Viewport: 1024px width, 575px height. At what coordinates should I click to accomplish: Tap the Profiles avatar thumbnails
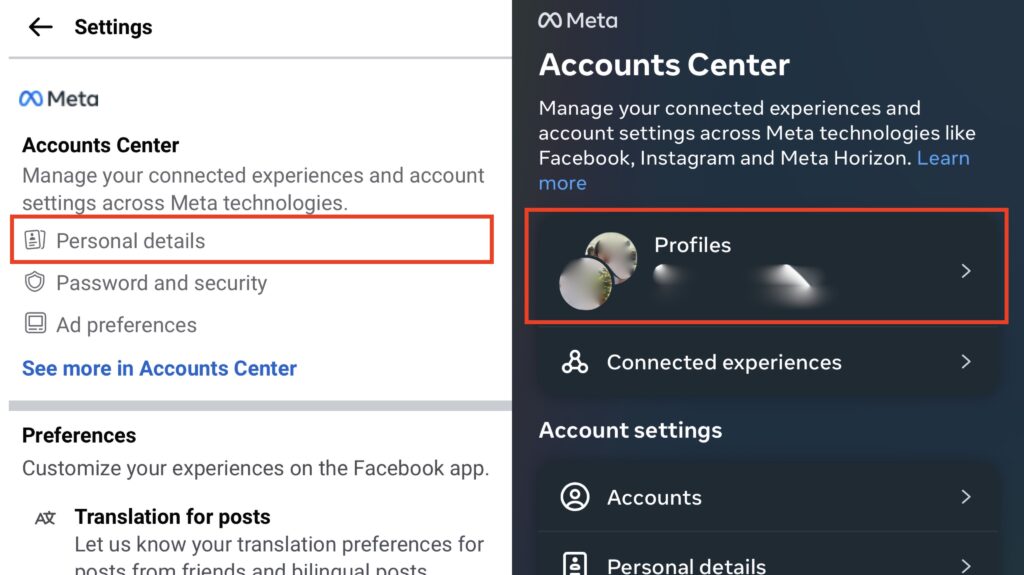[x=598, y=270]
